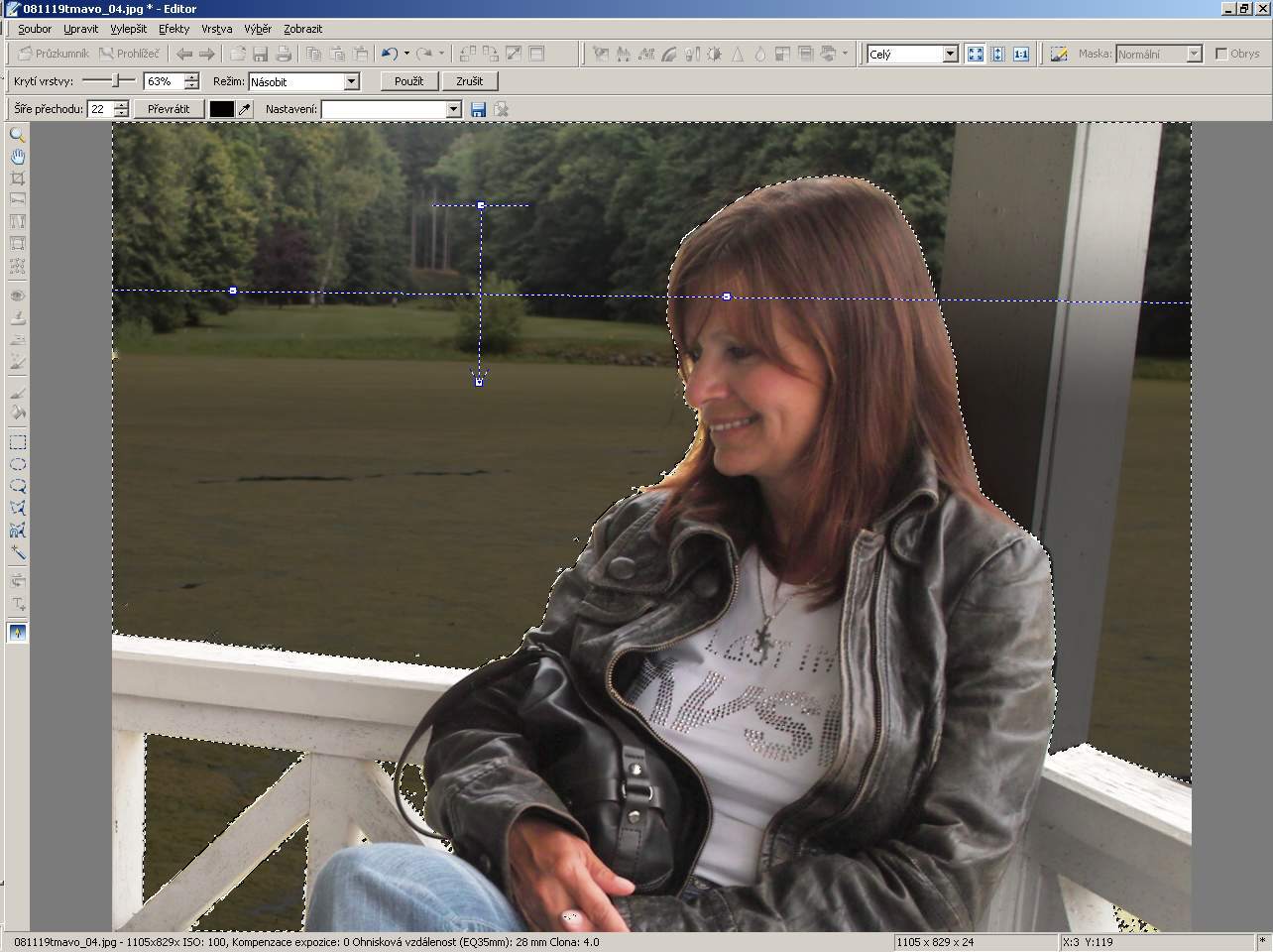Open the Režim blend mode dropdown

351,81
